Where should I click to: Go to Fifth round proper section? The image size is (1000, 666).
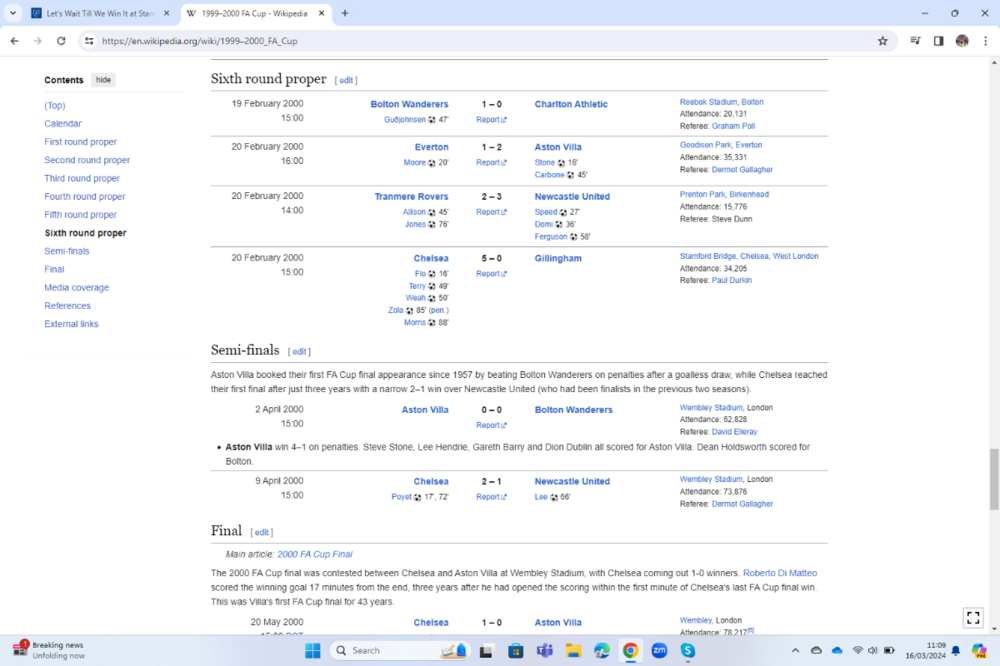tap(80, 214)
